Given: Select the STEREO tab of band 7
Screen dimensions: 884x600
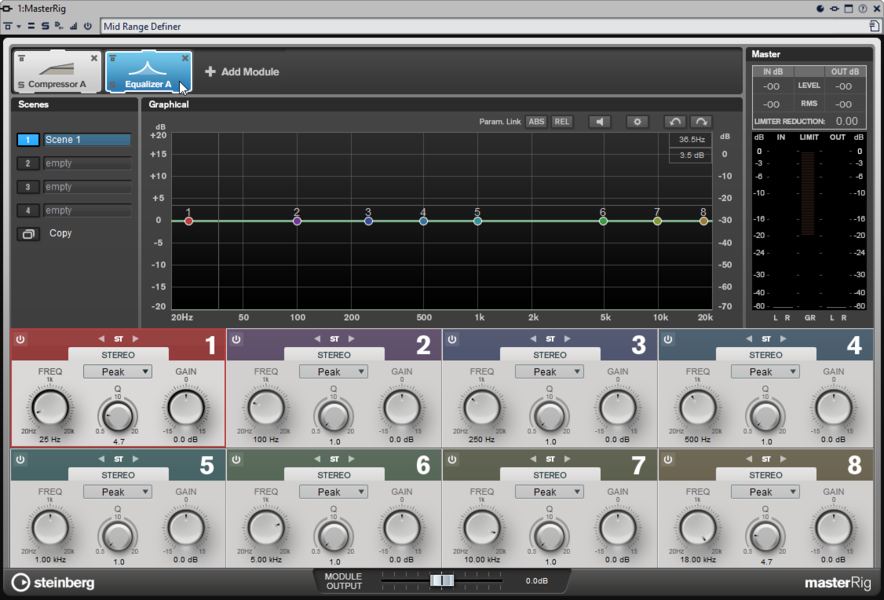Looking at the screenshot, I should (x=550, y=475).
